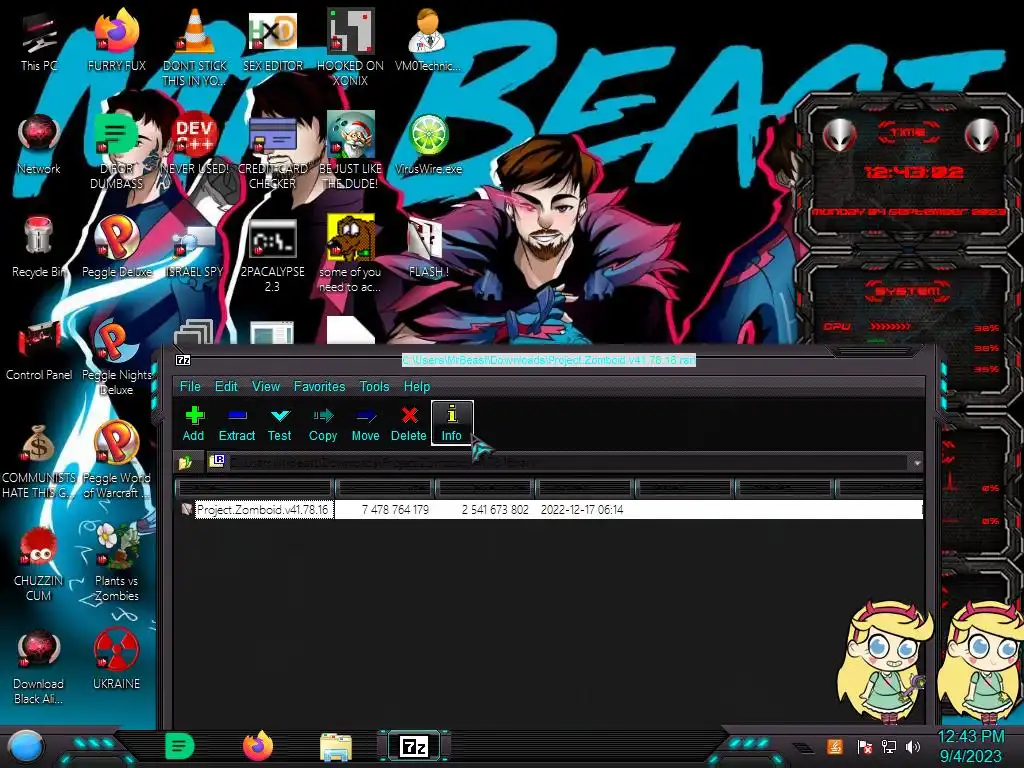Select the dog 'some of you need' icon
The width and height of the screenshot is (1024, 768).
(350, 255)
